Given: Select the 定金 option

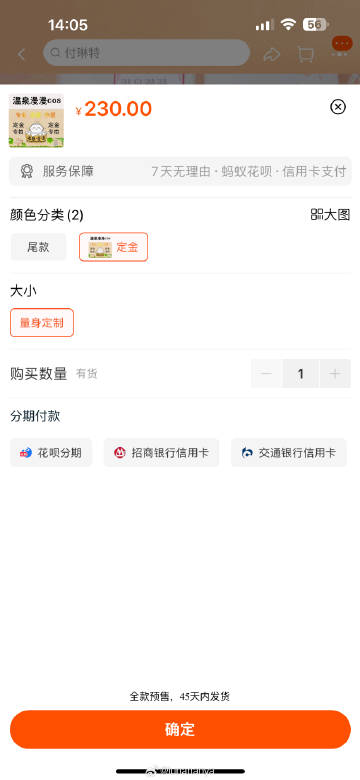Looking at the screenshot, I should (113, 247).
